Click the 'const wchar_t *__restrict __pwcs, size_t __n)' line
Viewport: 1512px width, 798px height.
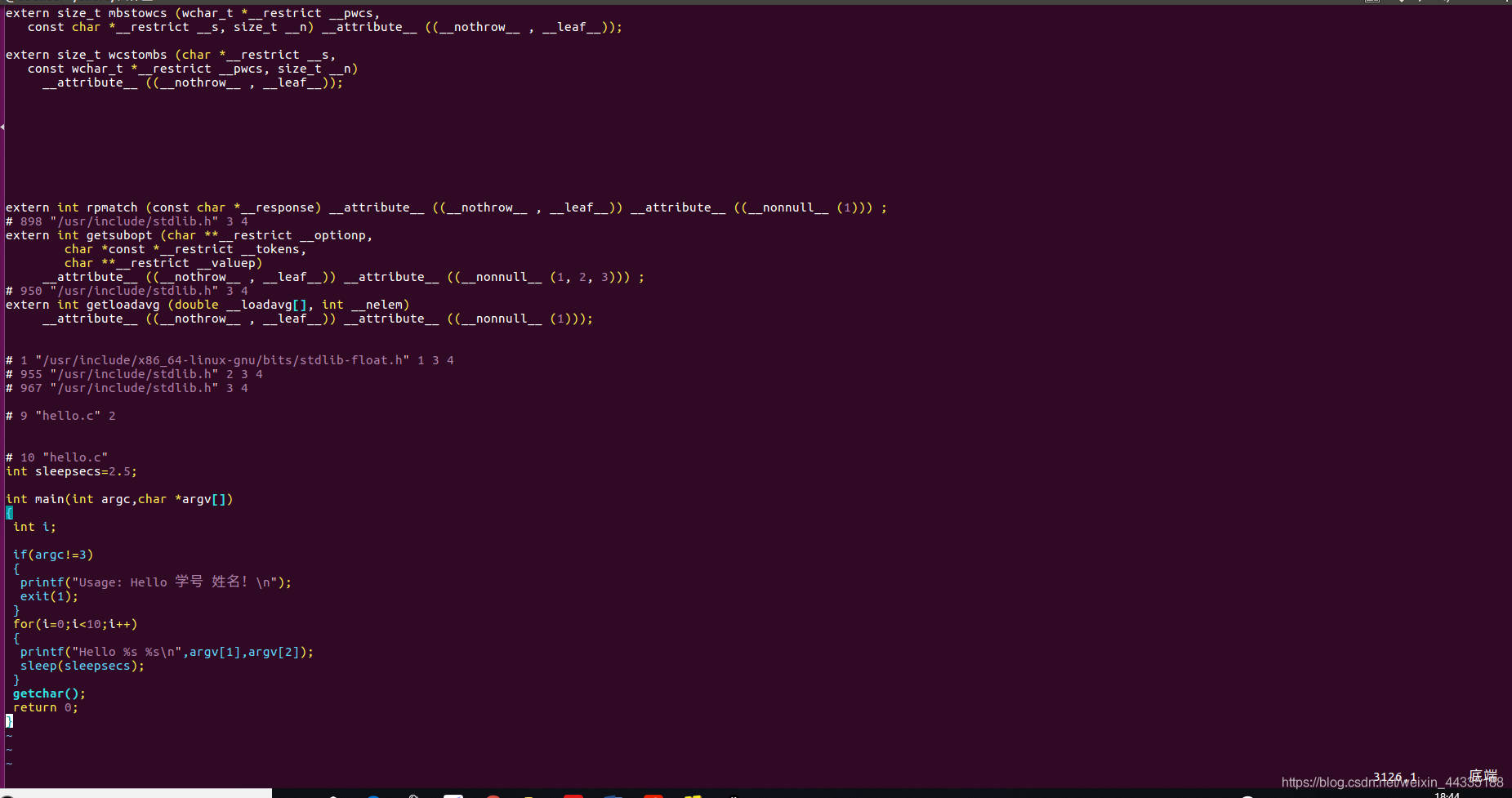[x=193, y=69]
